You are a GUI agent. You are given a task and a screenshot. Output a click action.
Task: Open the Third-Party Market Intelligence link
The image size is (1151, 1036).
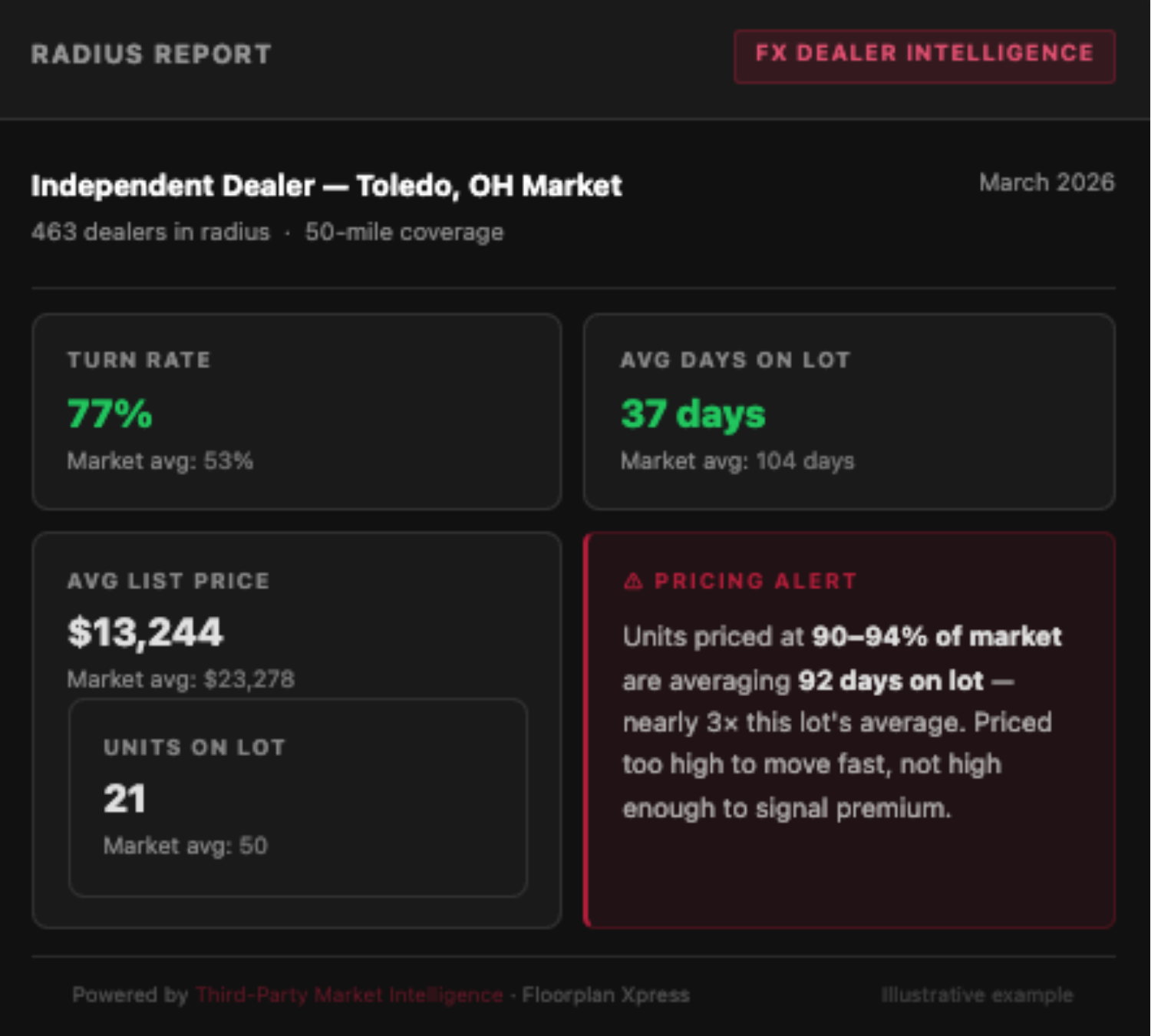(349, 995)
